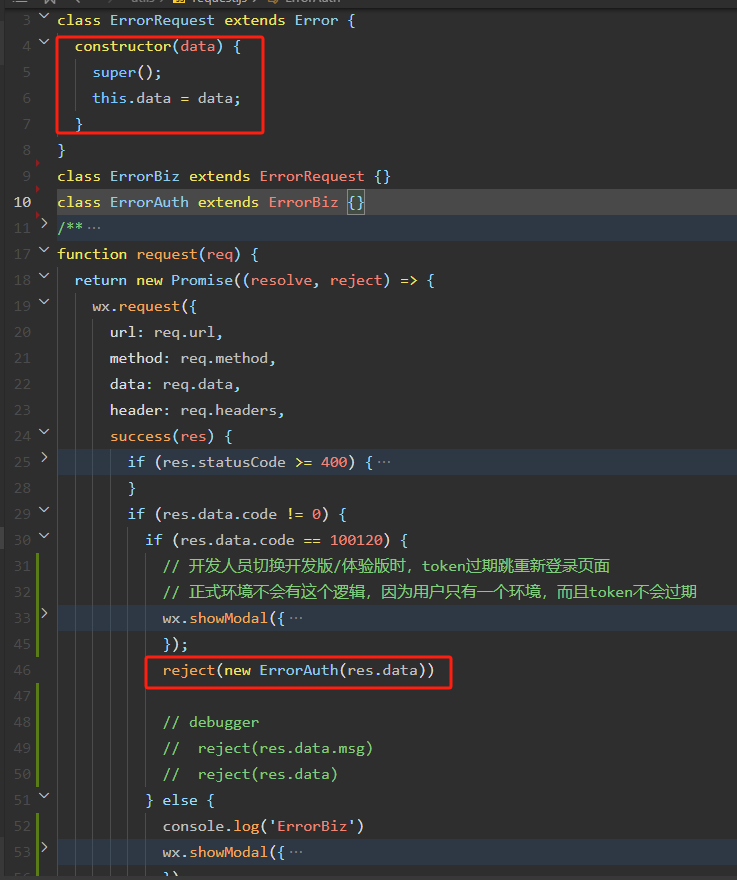
Task: Click commented reject(res.data) on line 50
Action: point(267,774)
